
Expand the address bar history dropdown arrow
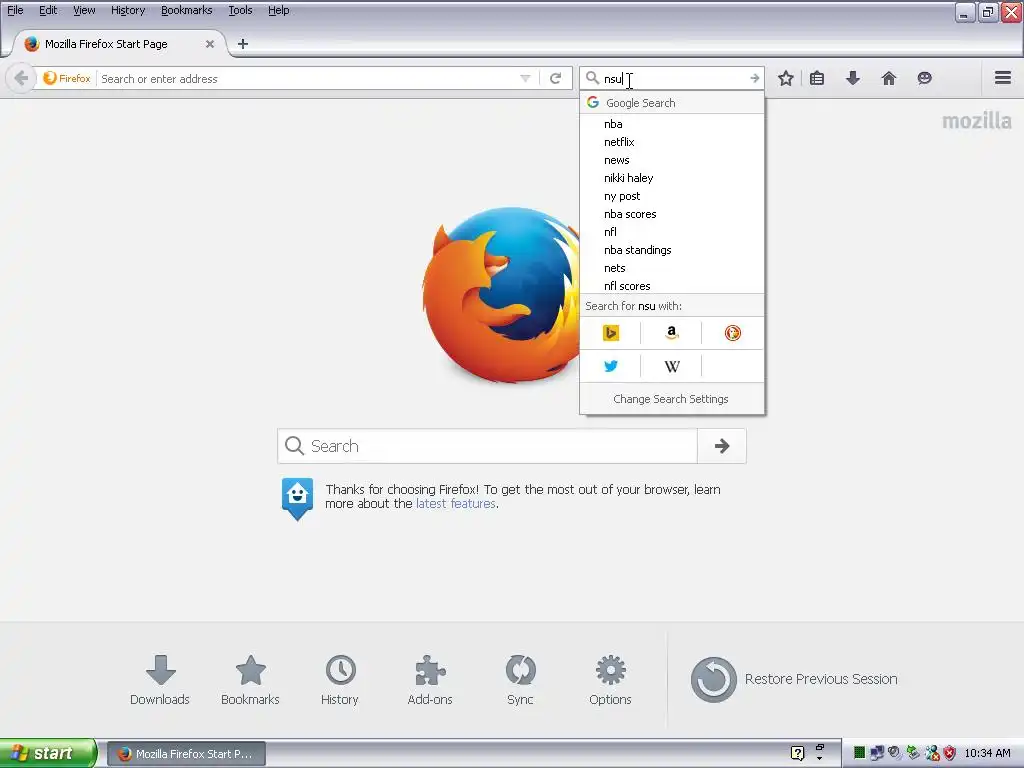(x=525, y=78)
